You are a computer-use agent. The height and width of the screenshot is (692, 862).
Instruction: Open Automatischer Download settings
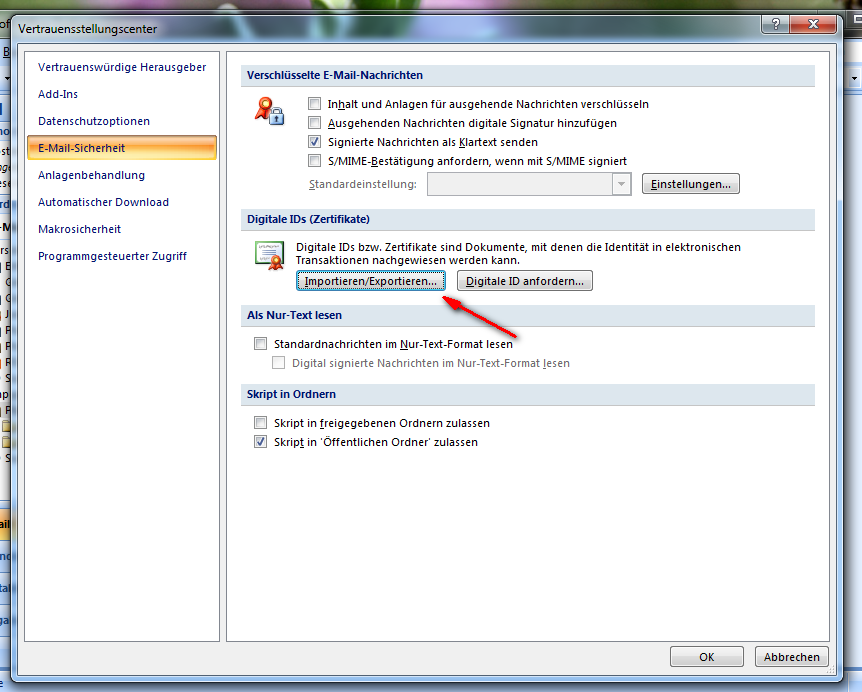[x=103, y=202]
